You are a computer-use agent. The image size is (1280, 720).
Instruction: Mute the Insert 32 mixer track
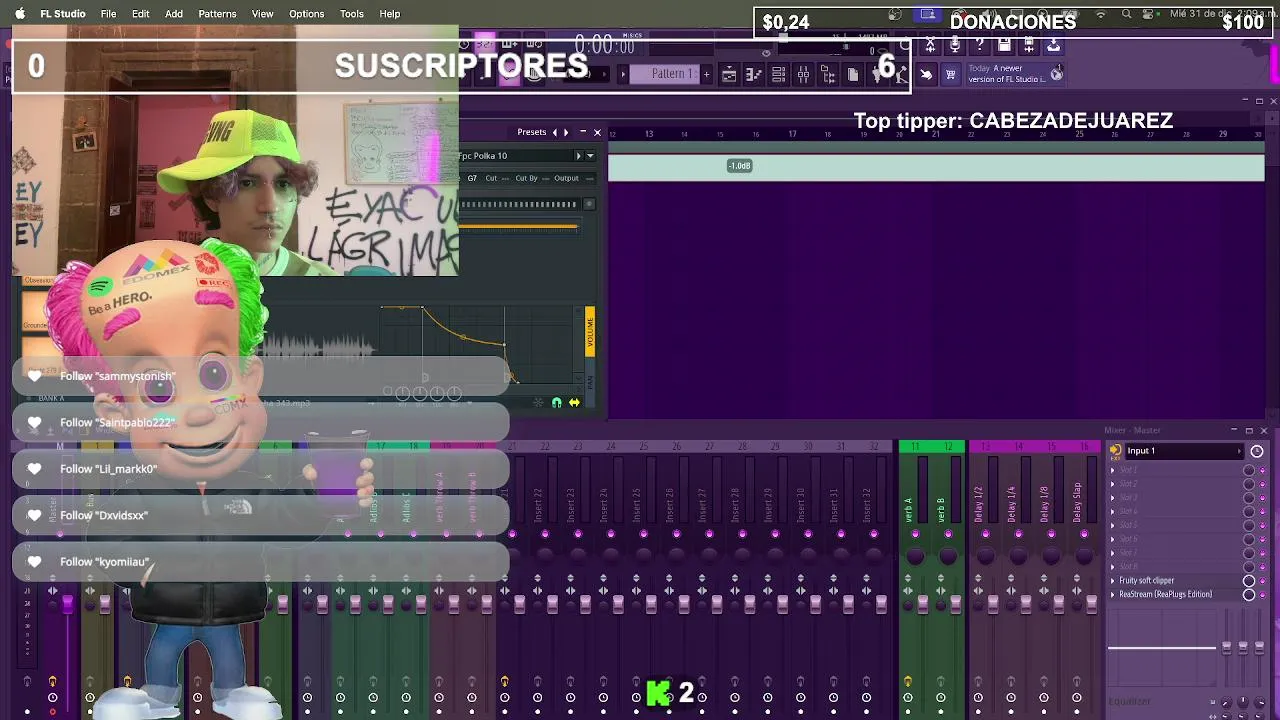[x=874, y=534]
